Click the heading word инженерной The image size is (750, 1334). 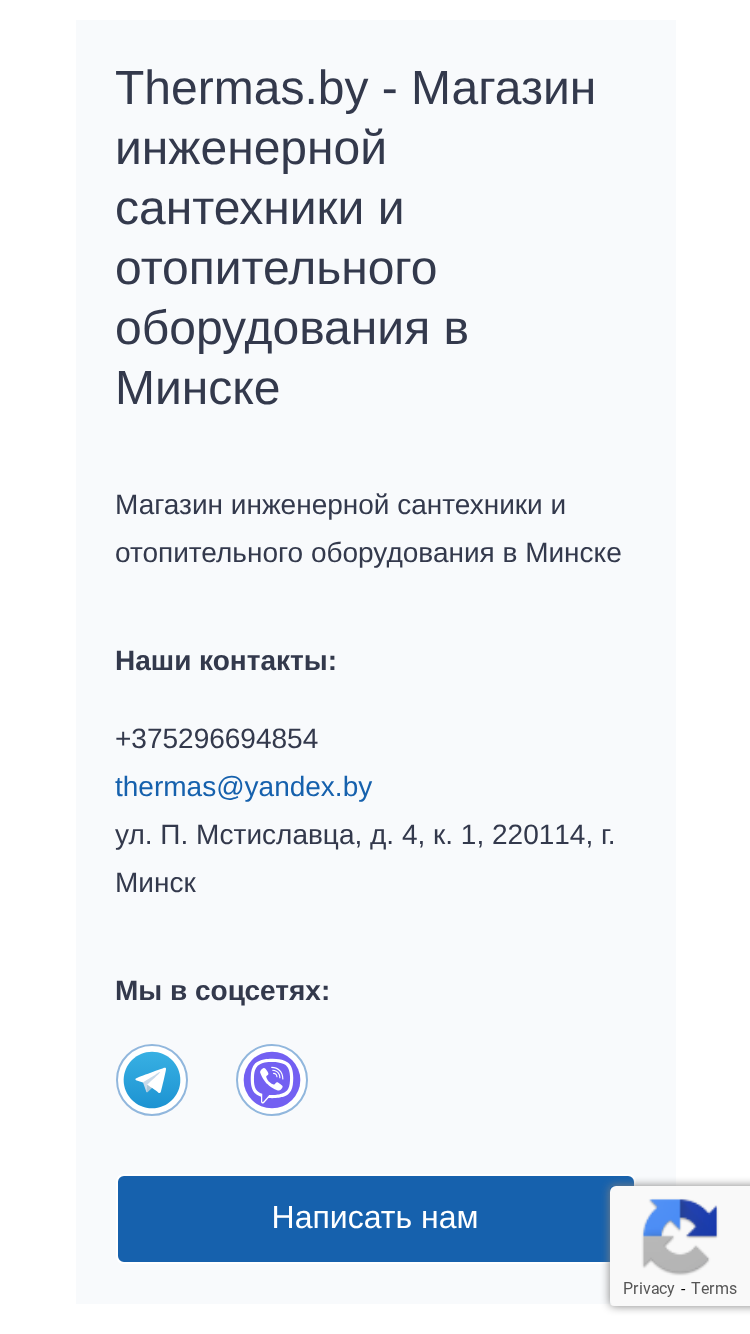point(251,150)
